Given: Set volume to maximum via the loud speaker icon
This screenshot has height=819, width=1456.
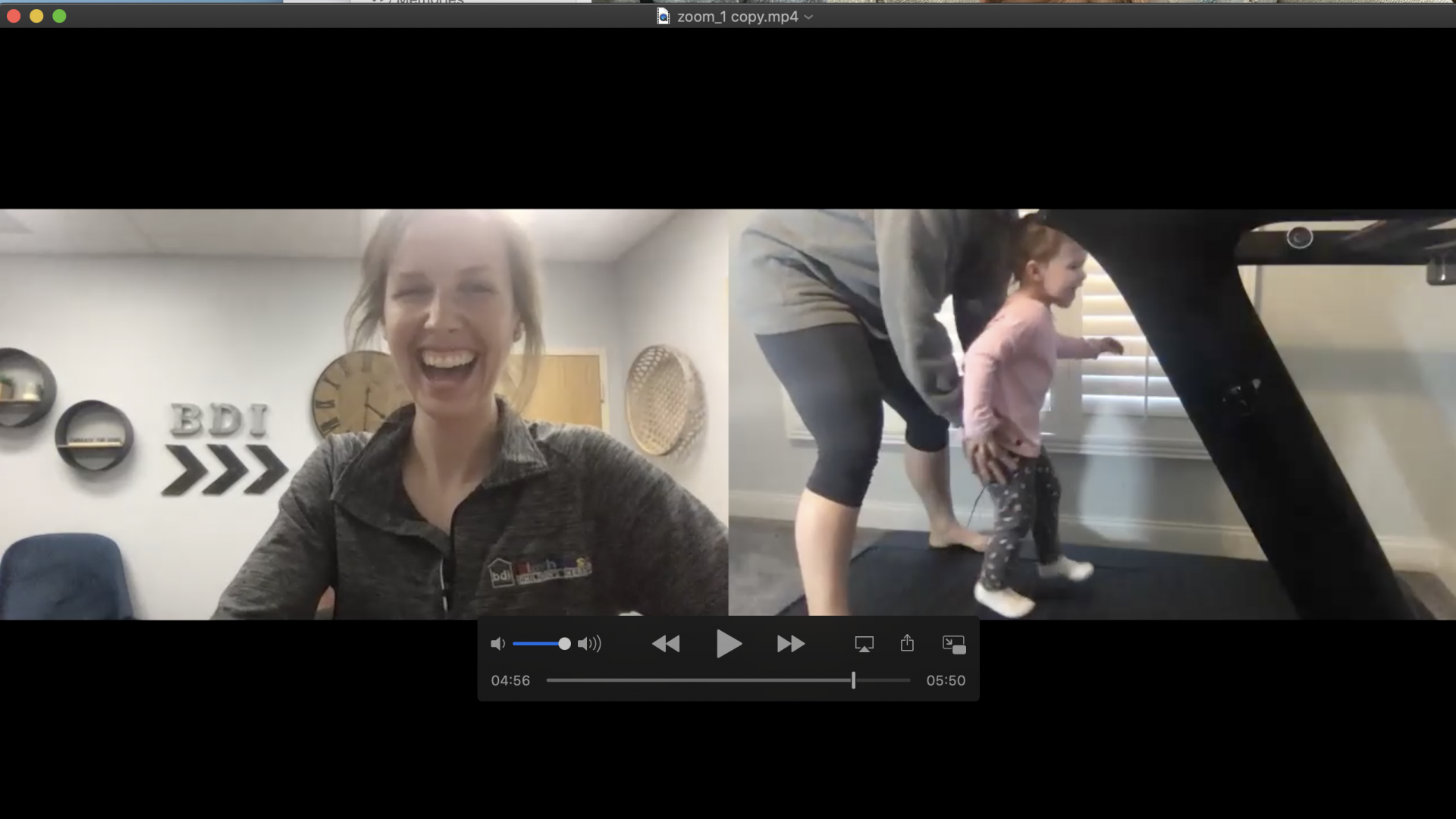Looking at the screenshot, I should point(589,644).
